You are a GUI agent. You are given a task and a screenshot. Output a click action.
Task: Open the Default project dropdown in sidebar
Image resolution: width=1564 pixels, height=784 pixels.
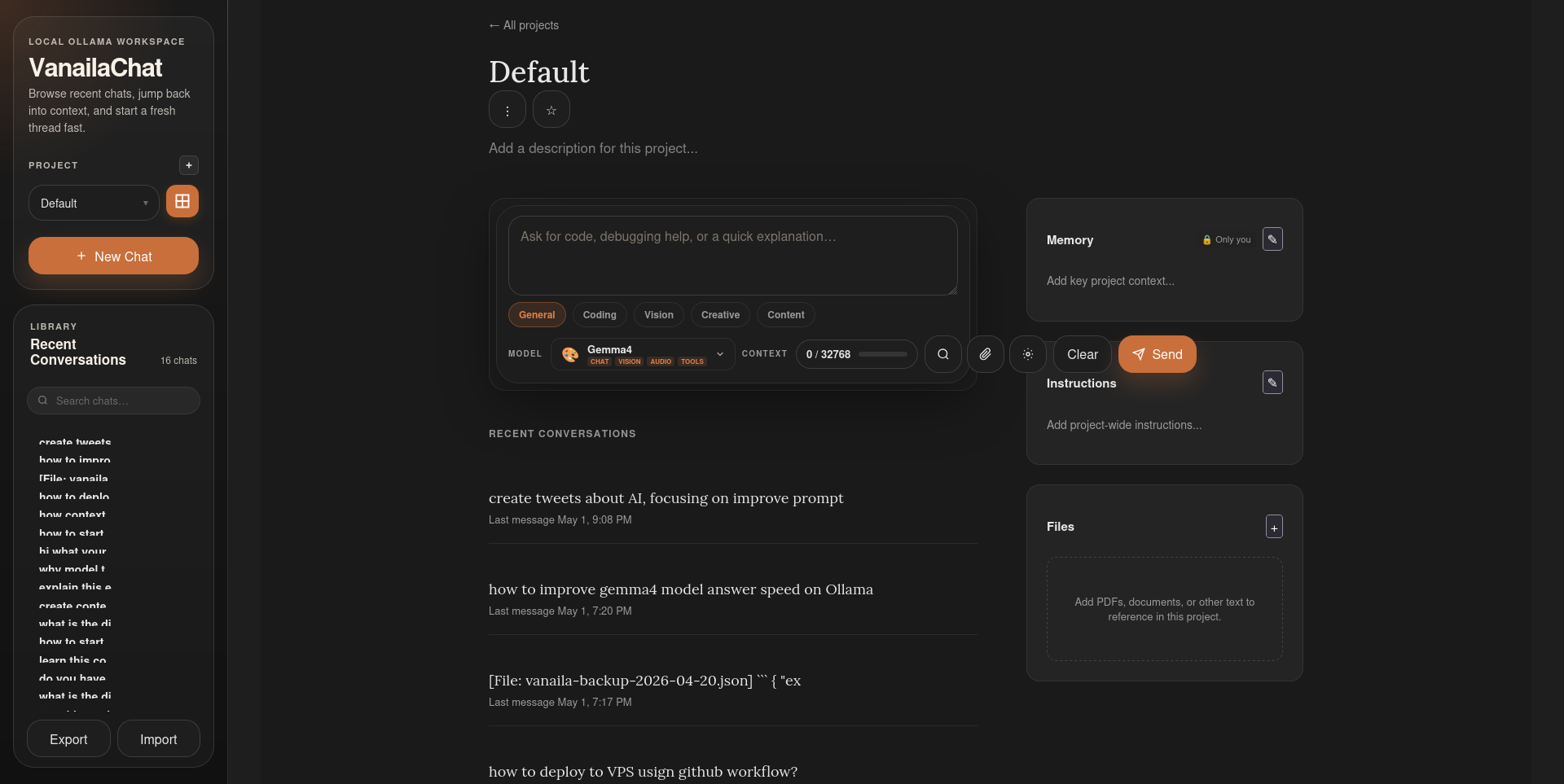pos(94,203)
